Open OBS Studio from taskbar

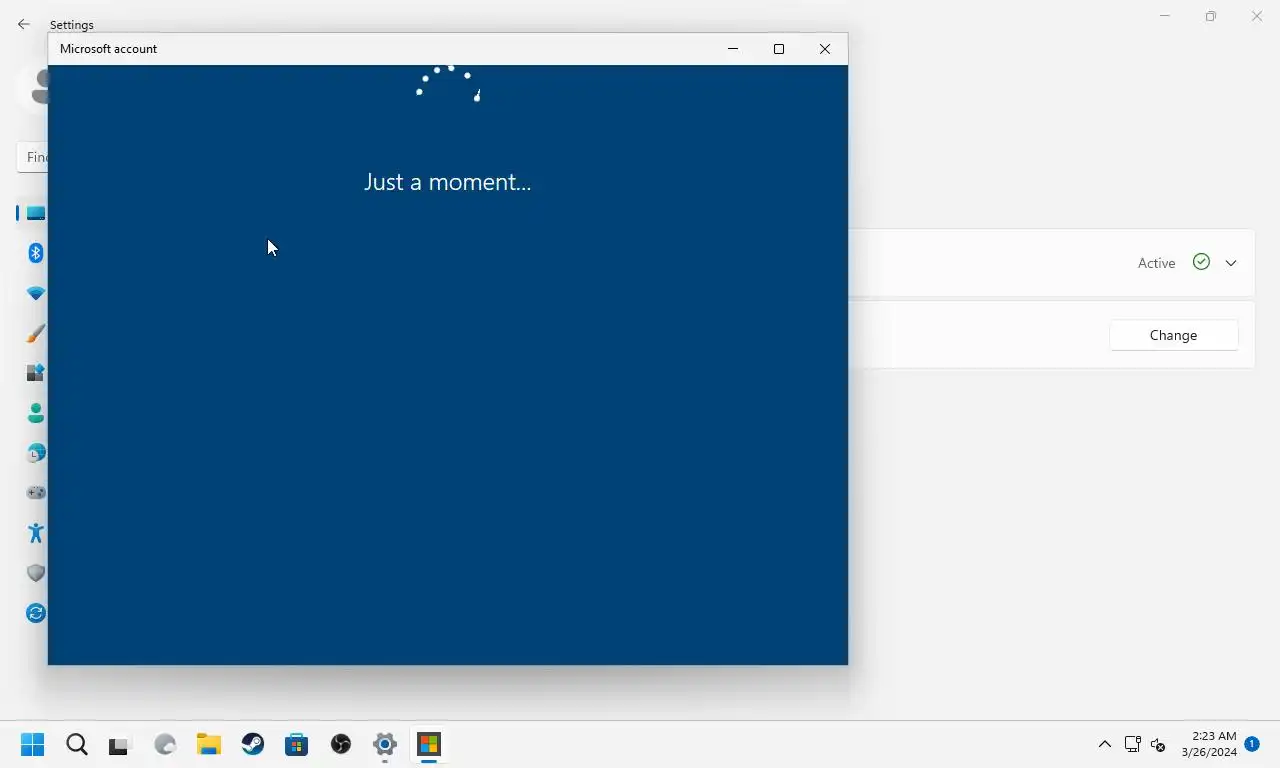click(341, 744)
